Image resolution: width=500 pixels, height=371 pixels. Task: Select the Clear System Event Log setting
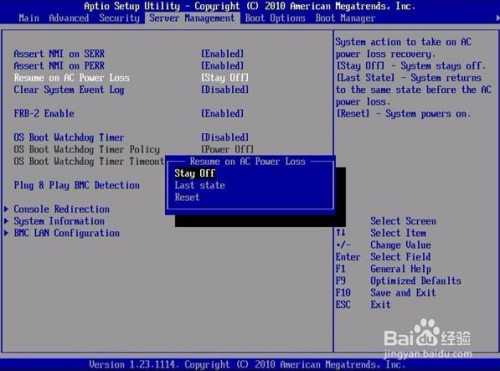click(69, 90)
